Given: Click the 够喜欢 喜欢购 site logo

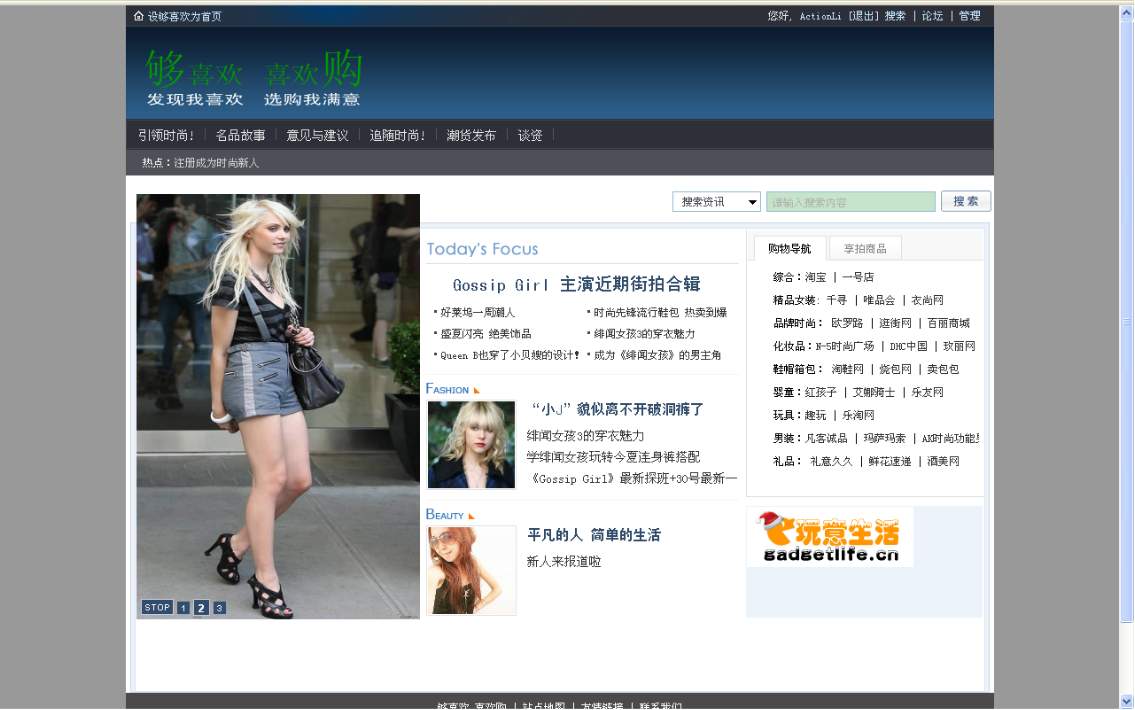Looking at the screenshot, I should coord(253,78).
